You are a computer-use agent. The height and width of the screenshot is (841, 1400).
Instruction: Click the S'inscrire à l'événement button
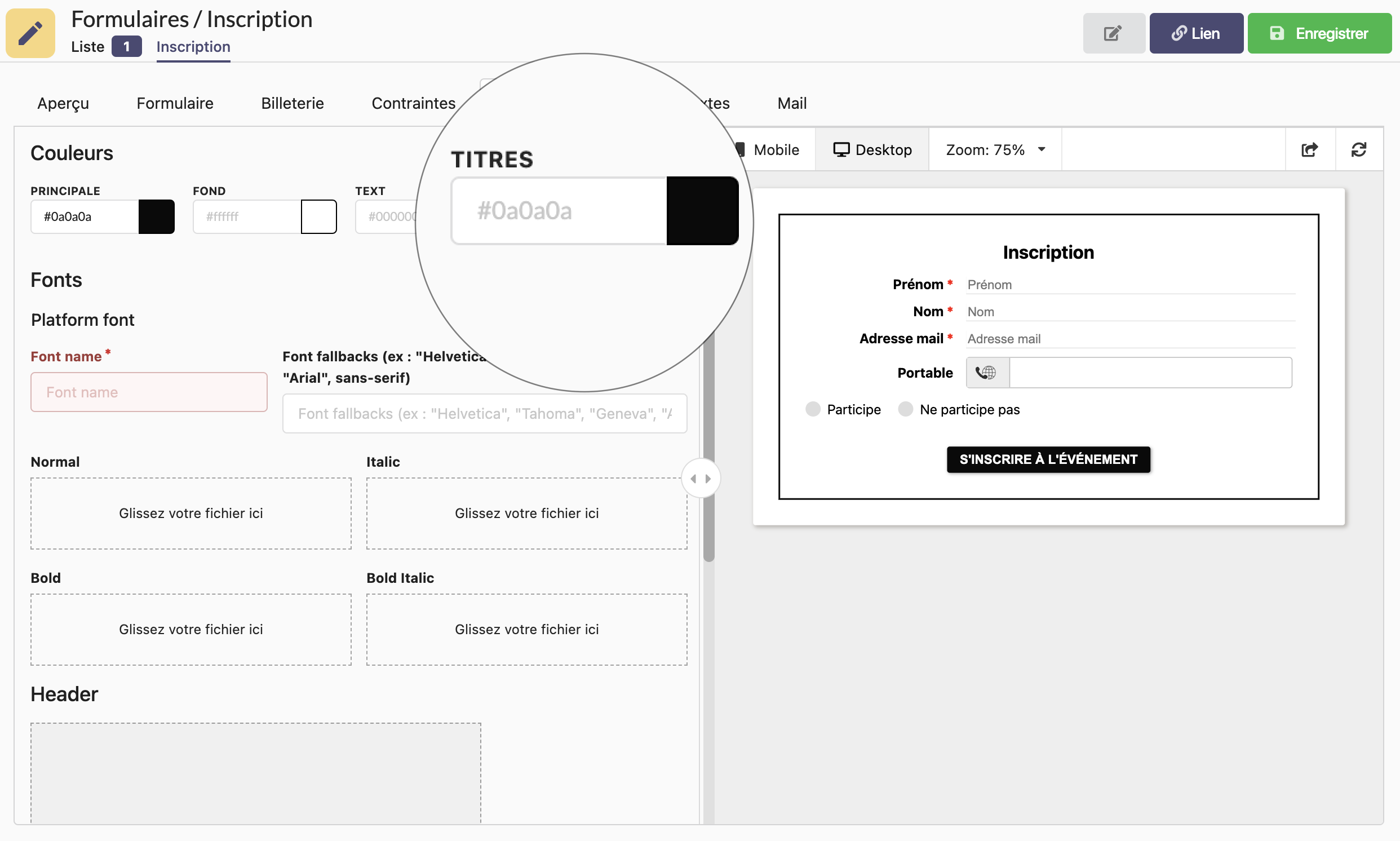pyautogui.click(x=1048, y=459)
